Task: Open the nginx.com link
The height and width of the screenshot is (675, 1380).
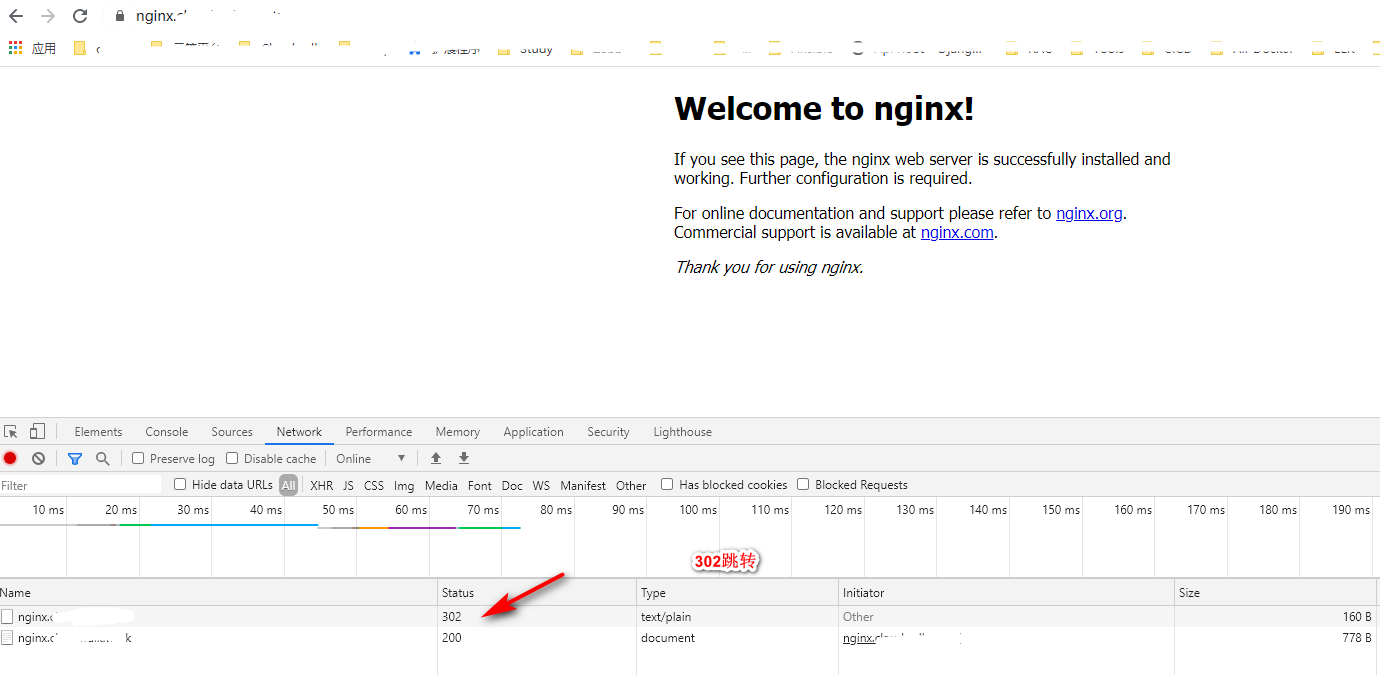Action: coord(957,232)
